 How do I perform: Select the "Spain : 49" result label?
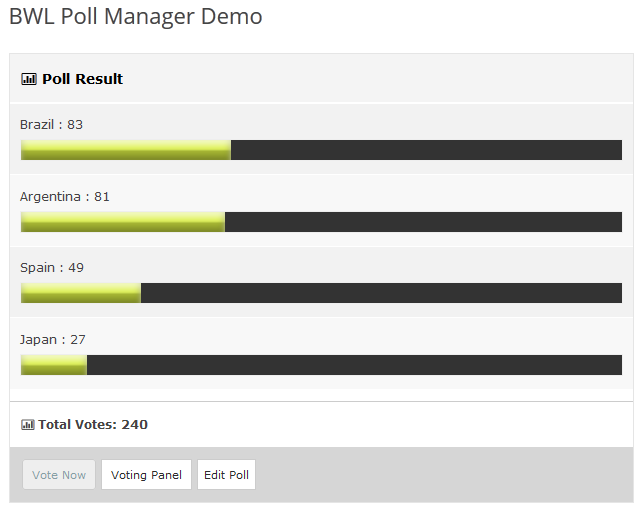click(x=52, y=268)
